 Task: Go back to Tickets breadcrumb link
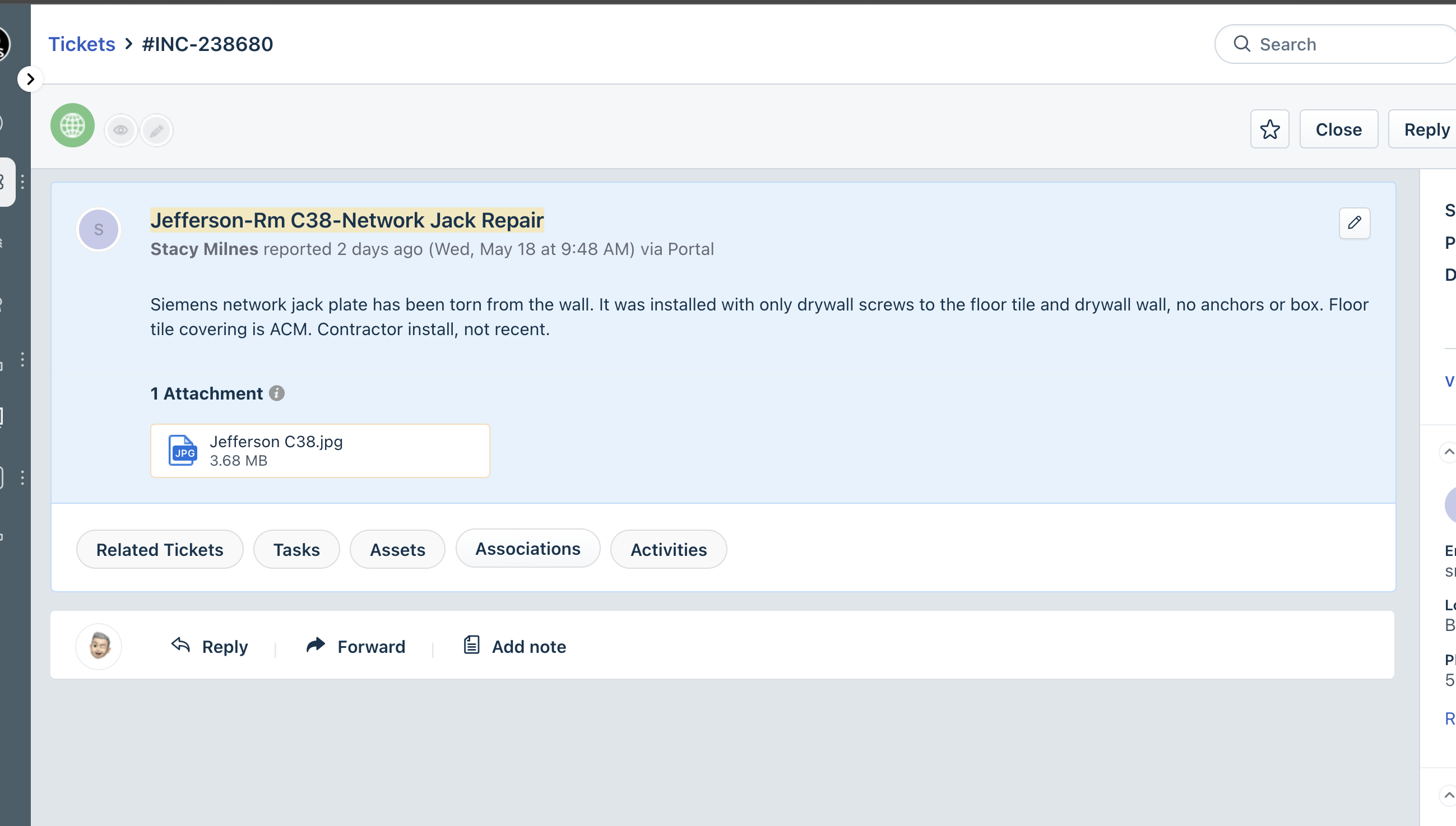82,44
